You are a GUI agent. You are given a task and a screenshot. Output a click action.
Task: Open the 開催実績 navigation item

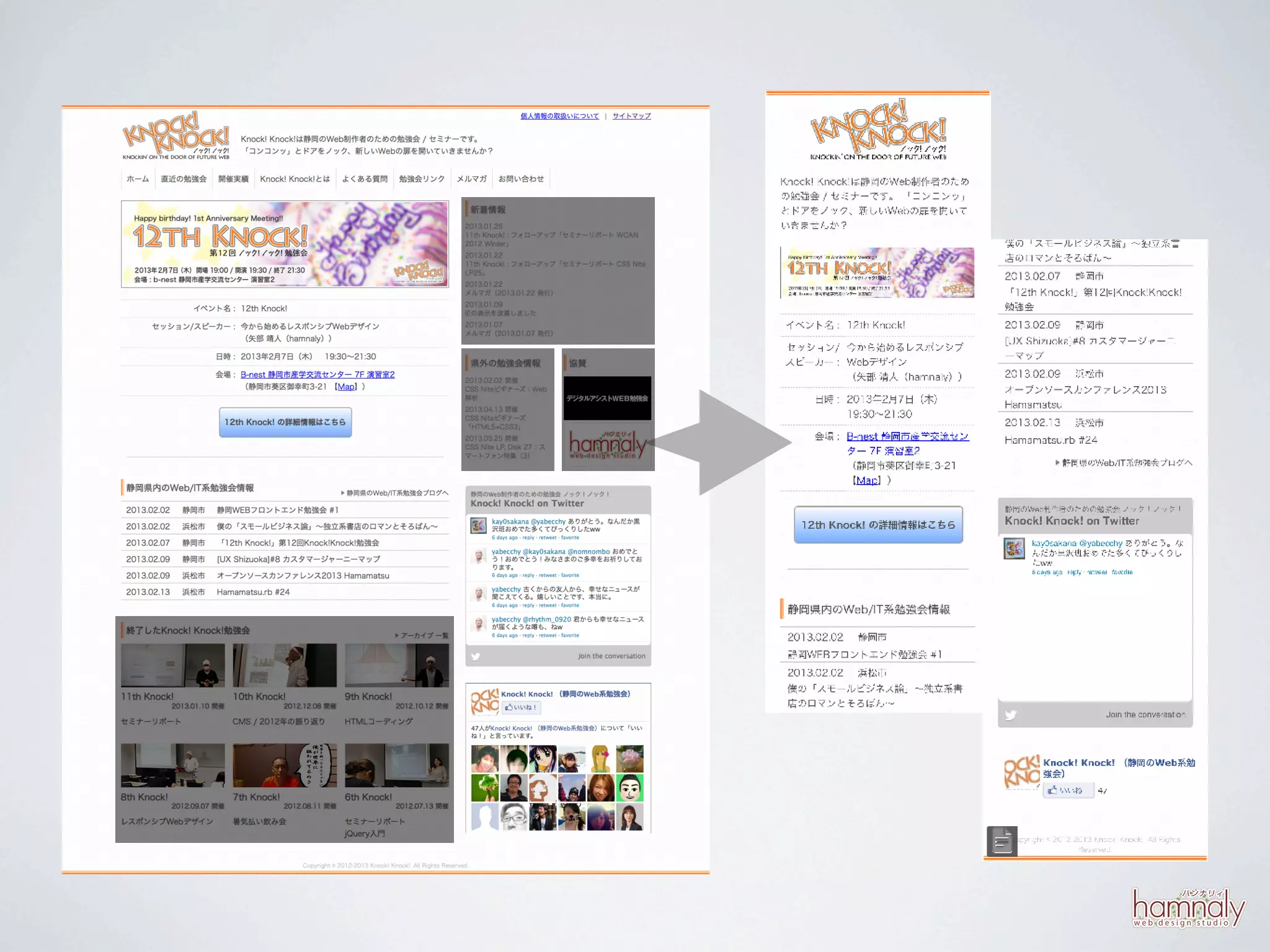[x=233, y=179]
